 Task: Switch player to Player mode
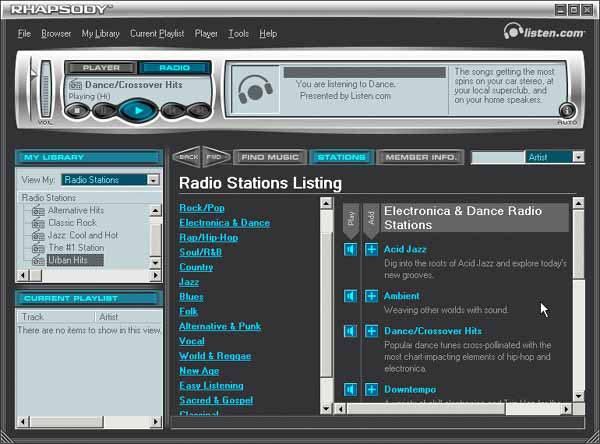101,68
